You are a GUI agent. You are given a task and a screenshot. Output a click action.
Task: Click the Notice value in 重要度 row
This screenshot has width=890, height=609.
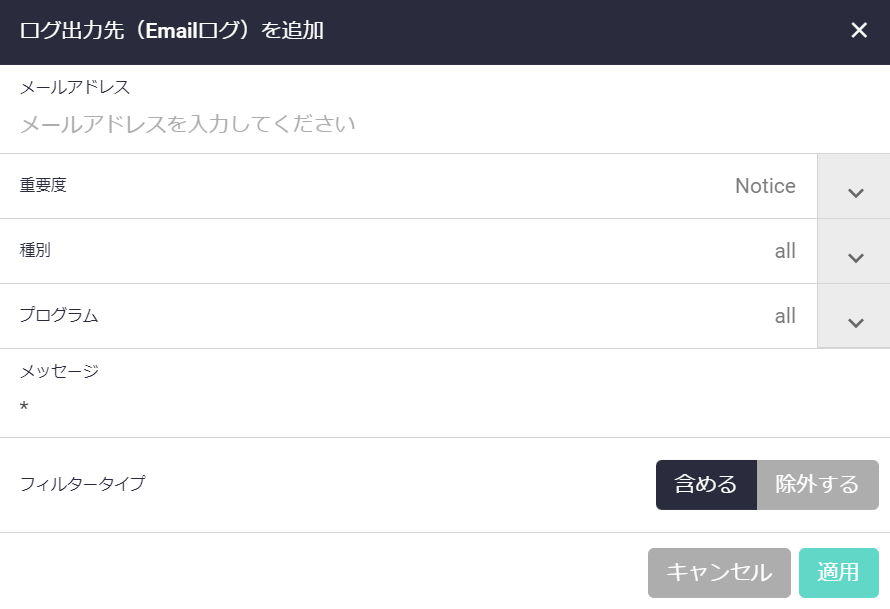click(x=765, y=186)
